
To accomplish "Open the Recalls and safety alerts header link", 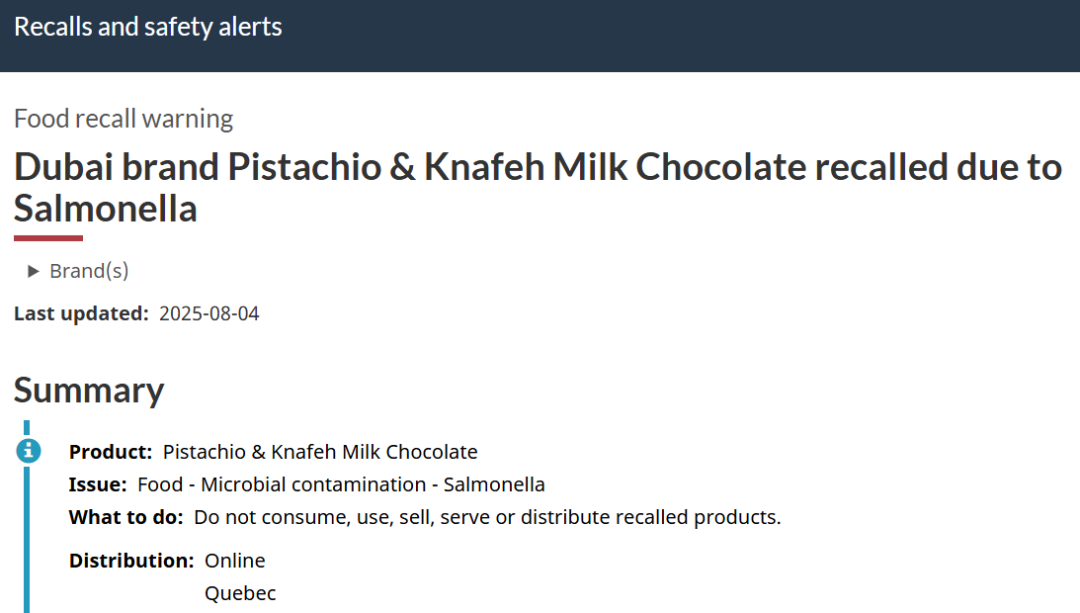I will (148, 27).
